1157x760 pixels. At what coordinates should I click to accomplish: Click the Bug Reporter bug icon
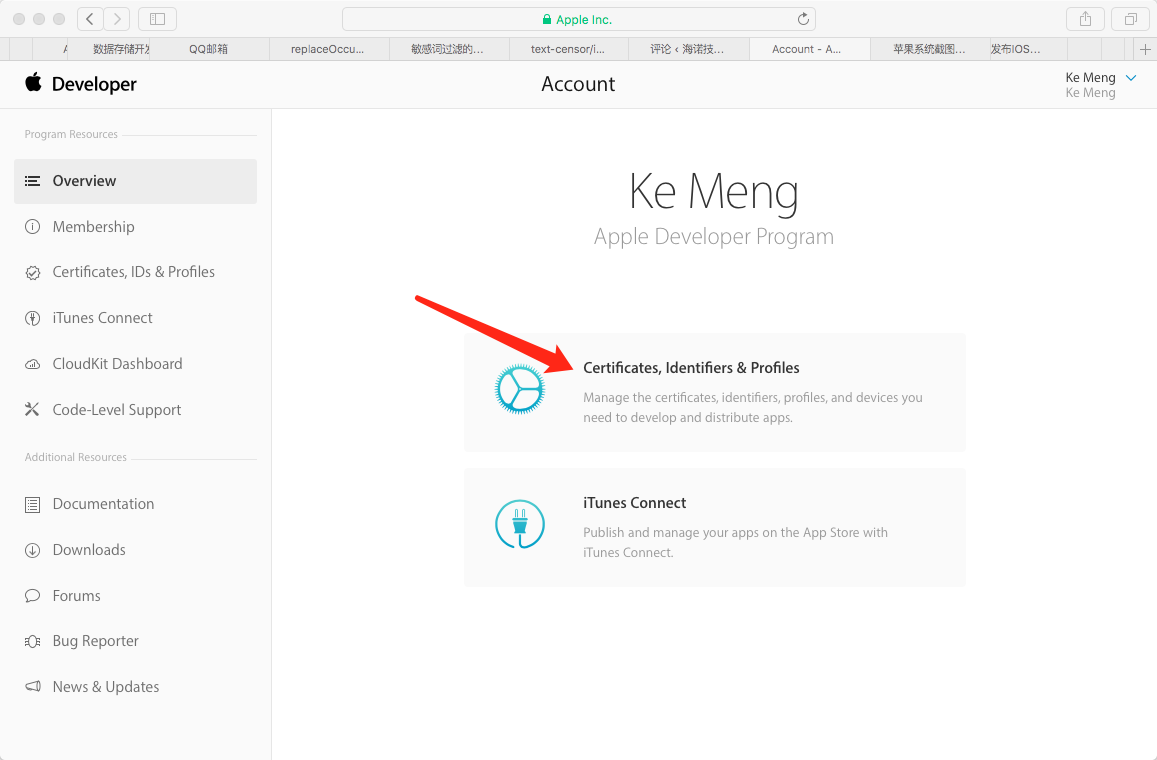click(x=32, y=641)
